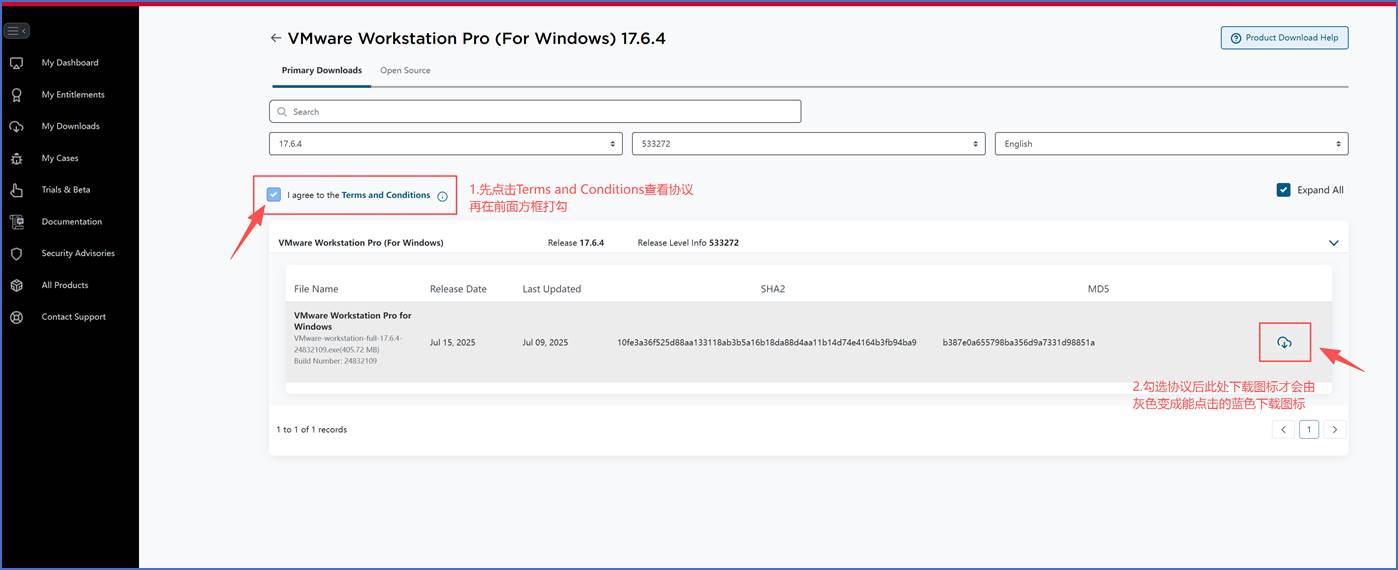Screen dimensions: 1398x570
Task: Open My Entitlements menu item
Action: 73,95
